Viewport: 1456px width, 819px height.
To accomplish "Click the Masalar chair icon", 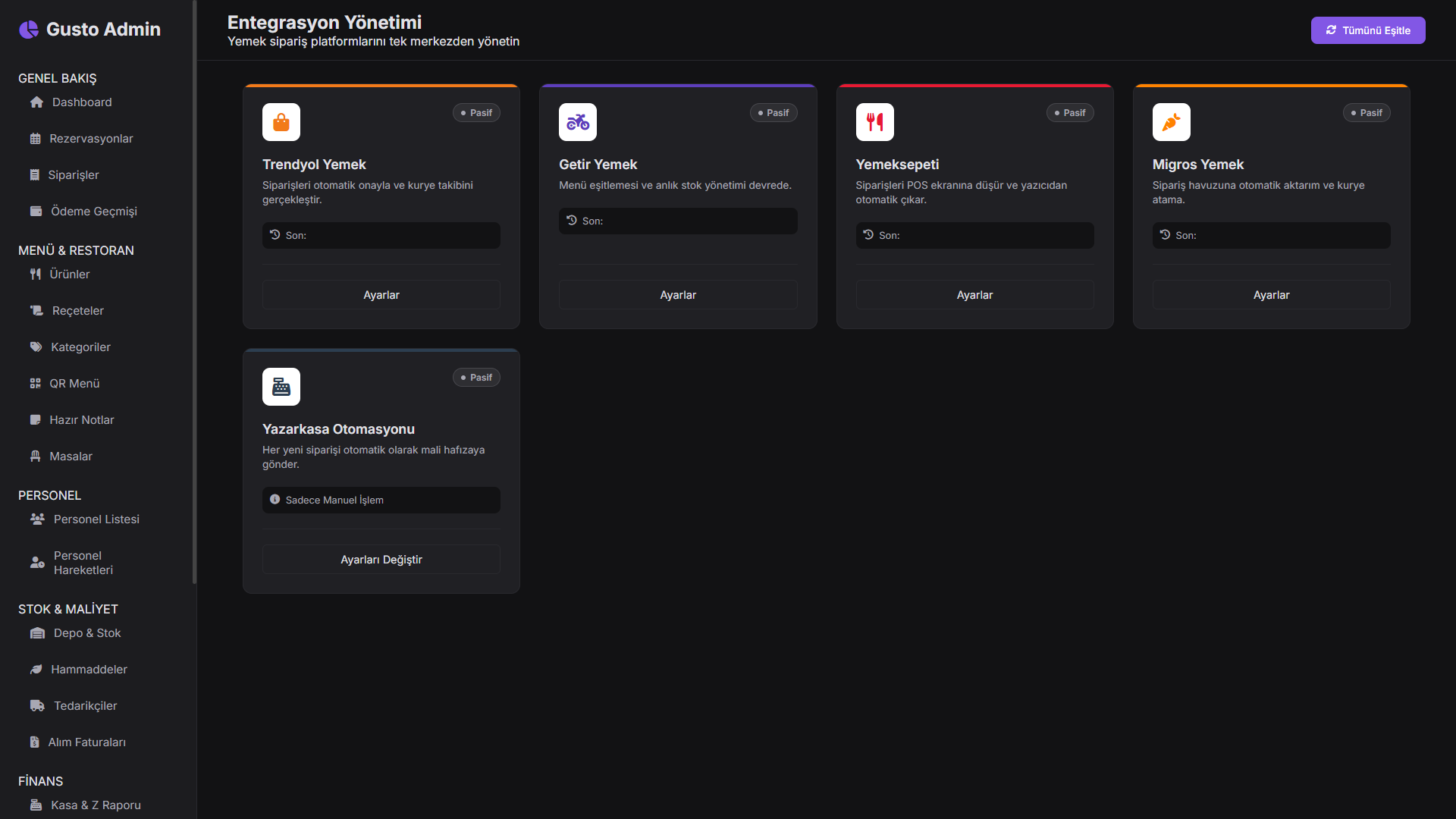I will coord(35,457).
